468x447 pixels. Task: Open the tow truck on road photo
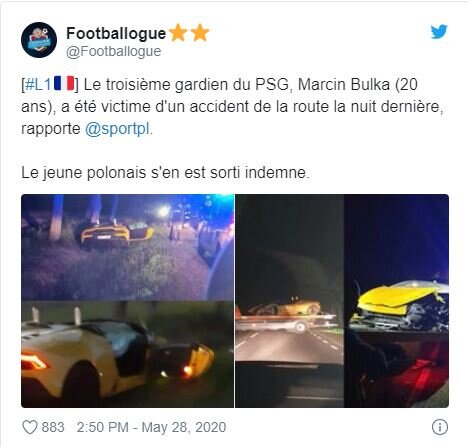tap(289, 301)
